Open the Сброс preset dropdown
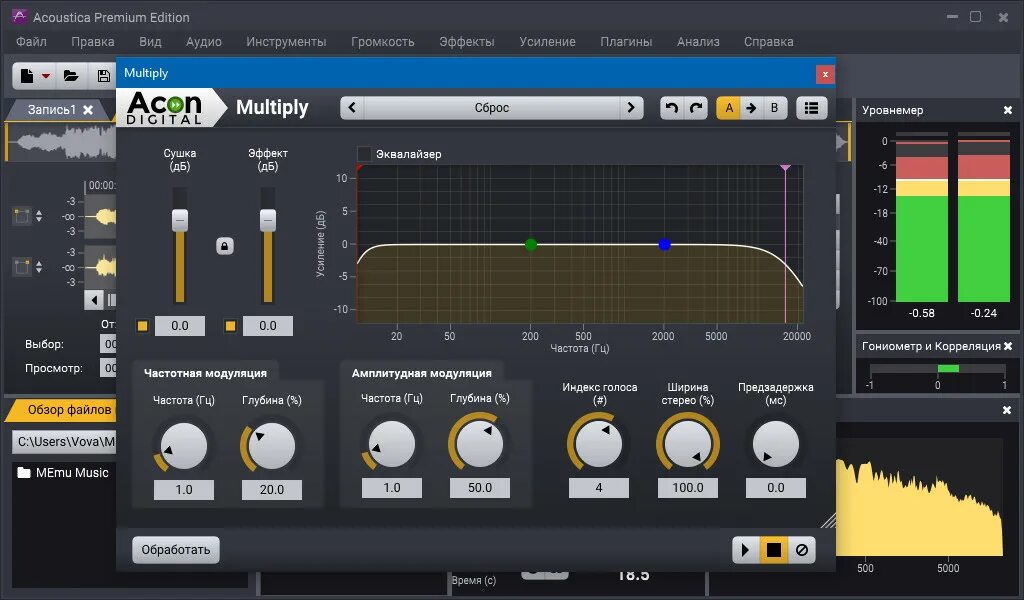The image size is (1024, 600). click(x=491, y=108)
